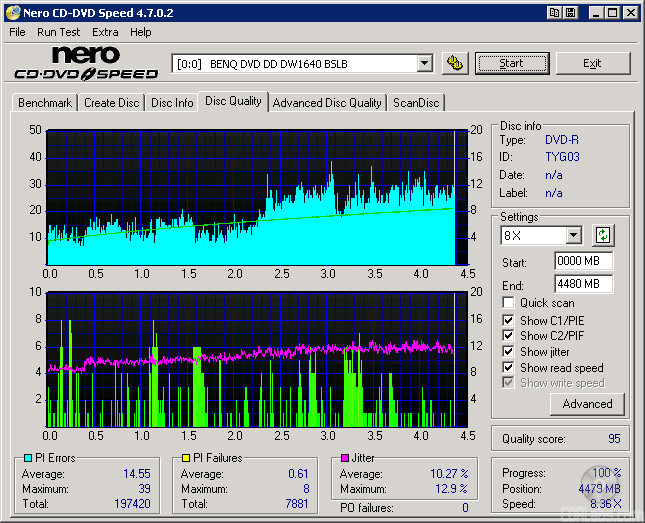Click the copy-to-clipboard icon in title bar
645x523 pixels.
[554, 13]
